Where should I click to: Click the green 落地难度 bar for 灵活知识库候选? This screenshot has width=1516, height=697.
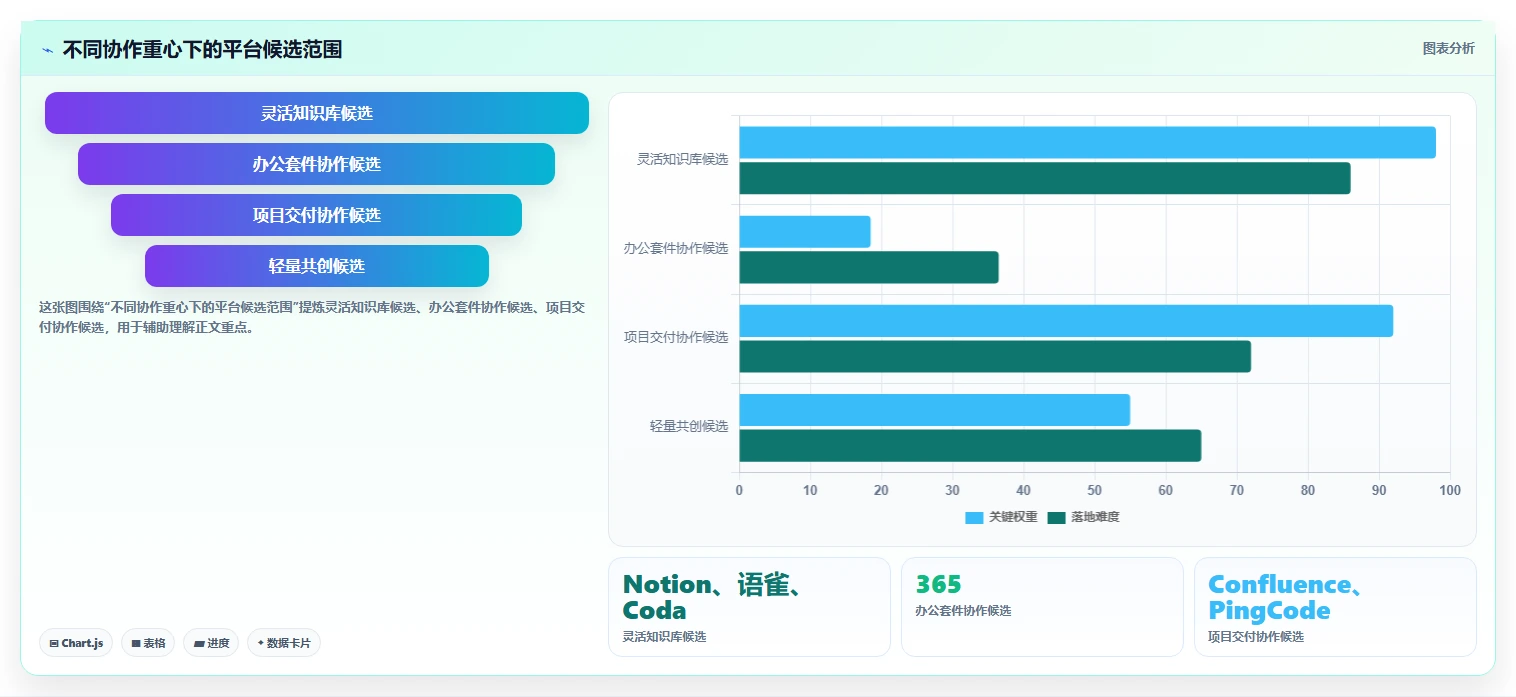click(1045, 178)
